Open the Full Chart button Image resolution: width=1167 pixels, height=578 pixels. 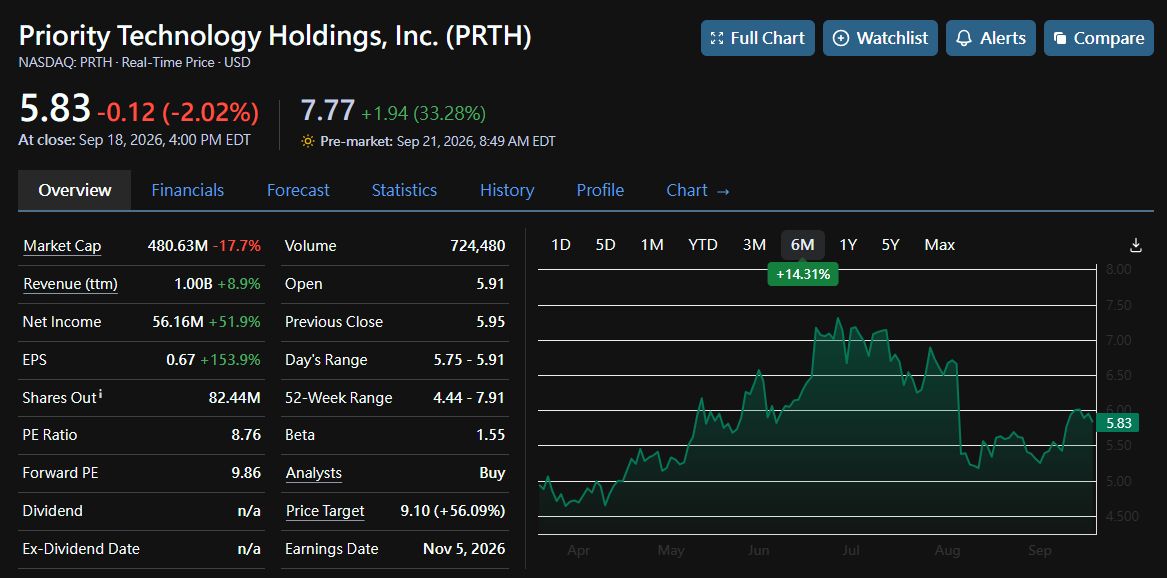[x=758, y=38]
